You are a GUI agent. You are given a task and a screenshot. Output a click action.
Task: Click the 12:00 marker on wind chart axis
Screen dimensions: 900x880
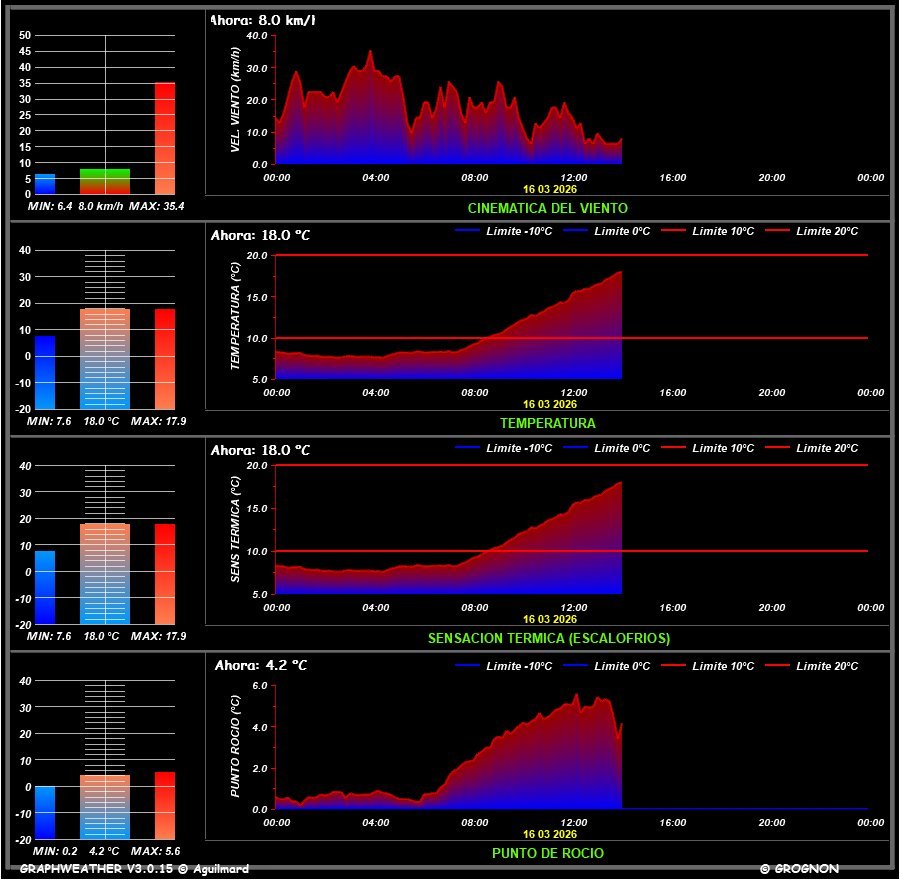point(574,177)
